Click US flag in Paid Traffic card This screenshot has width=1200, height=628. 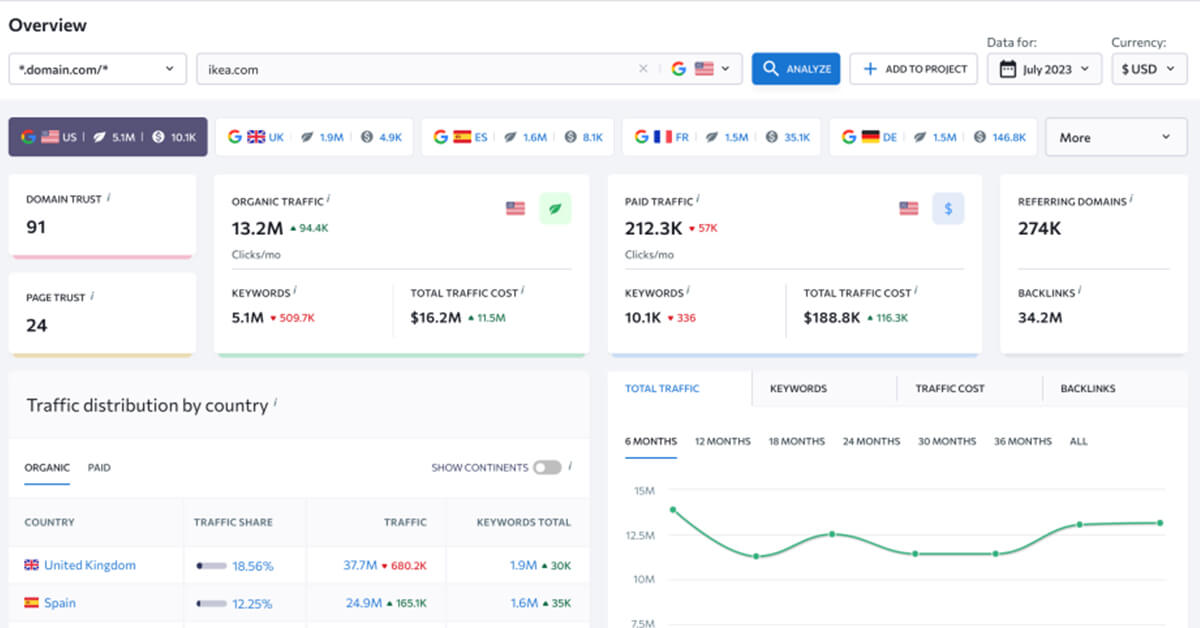point(908,208)
